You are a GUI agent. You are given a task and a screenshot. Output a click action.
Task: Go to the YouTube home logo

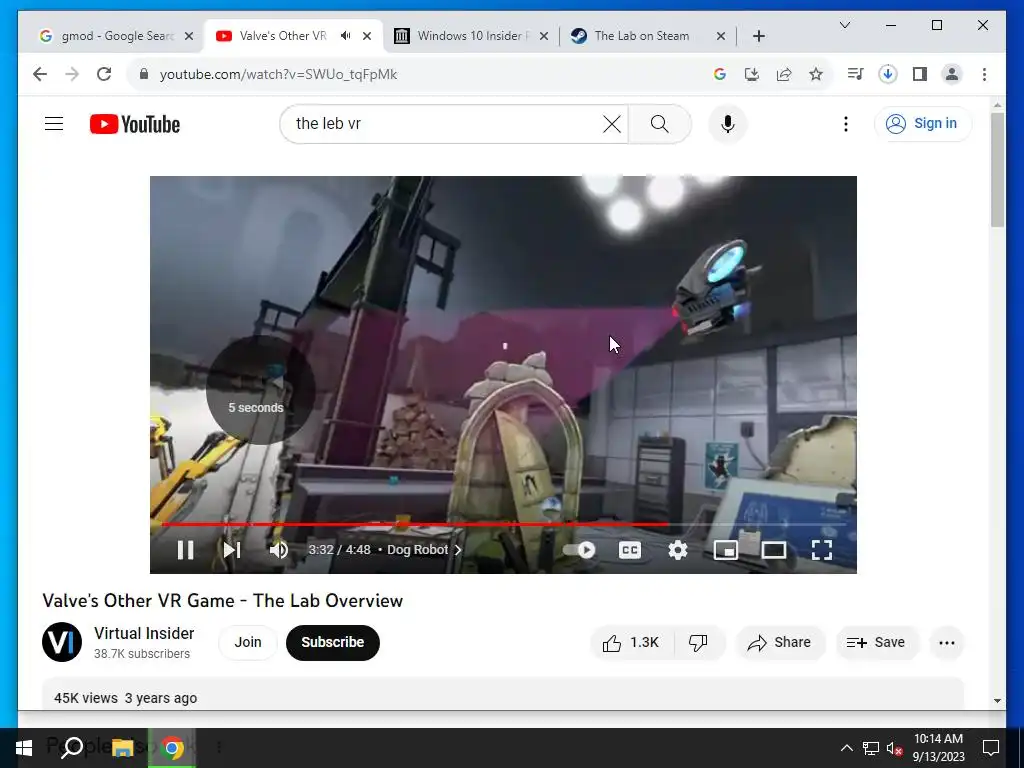(x=135, y=124)
